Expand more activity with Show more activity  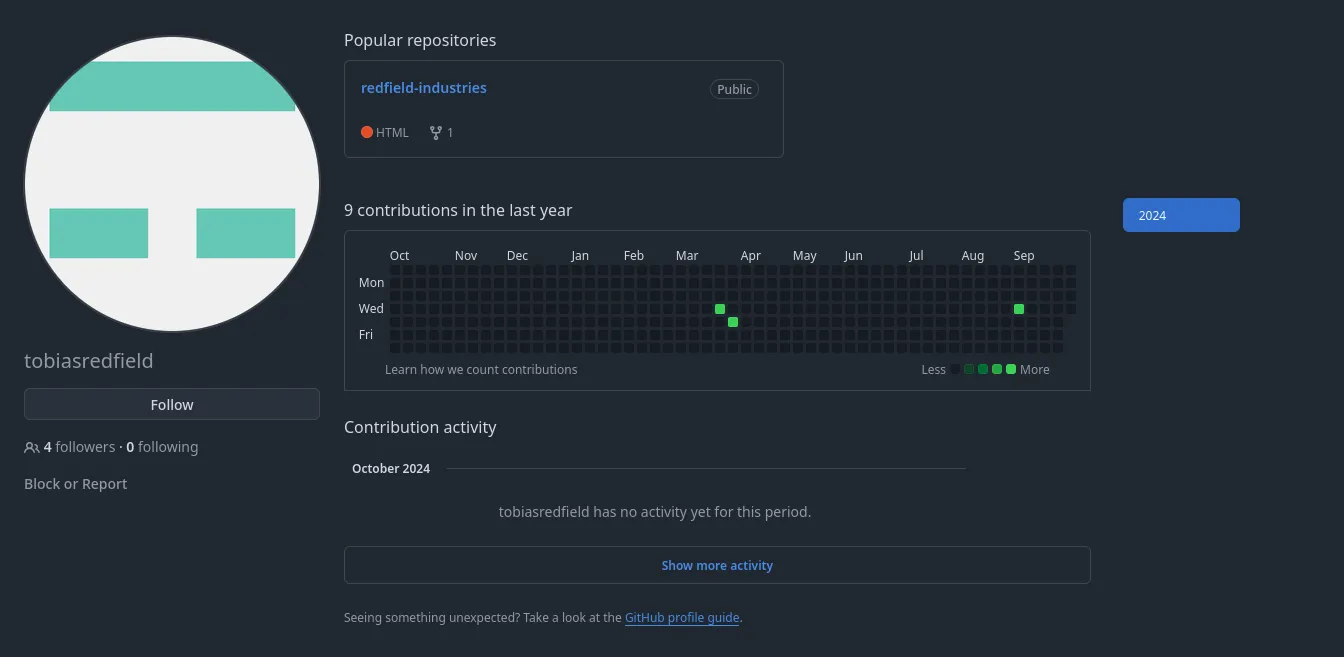pos(717,565)
